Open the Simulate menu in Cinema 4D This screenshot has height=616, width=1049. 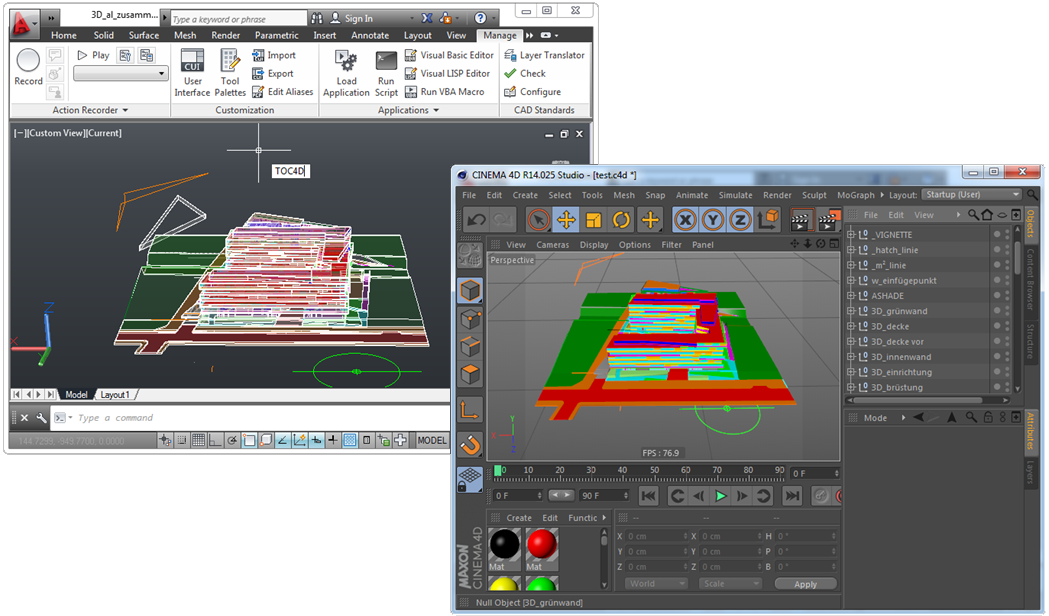735,195
